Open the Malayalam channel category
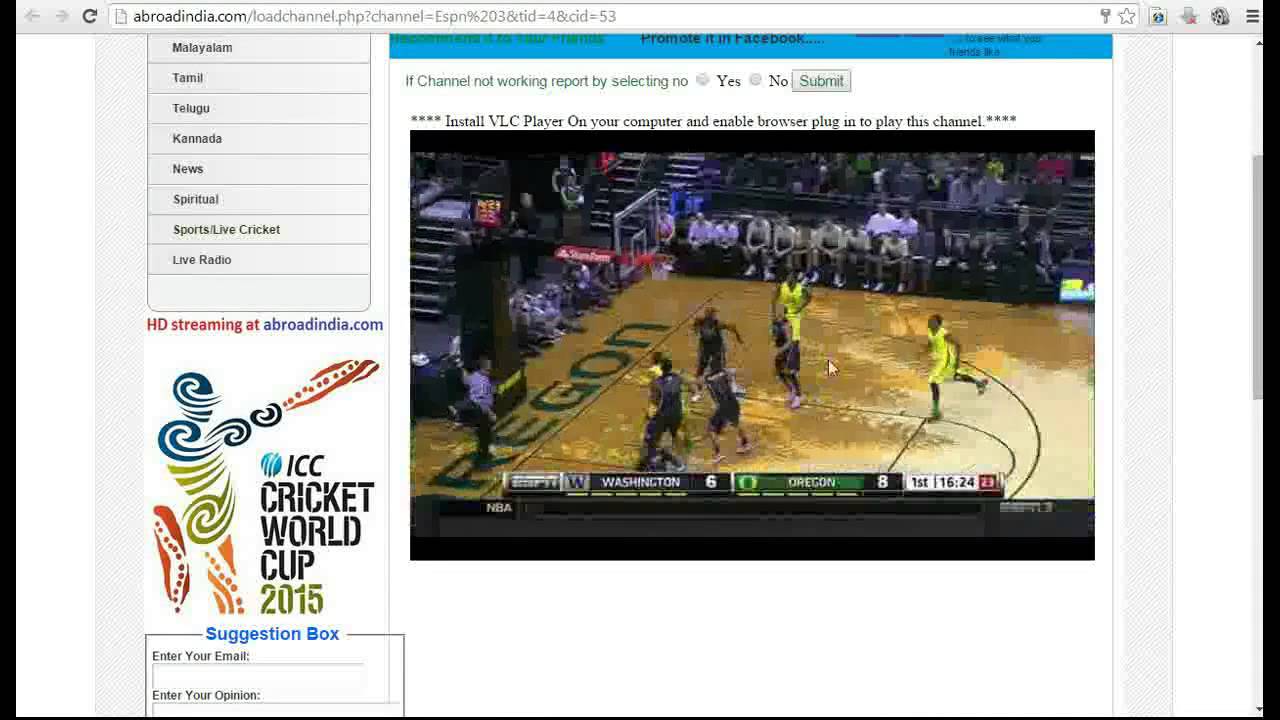This screenshot has width=1280, height=720. pyautogui.click(x=259, y=48)
